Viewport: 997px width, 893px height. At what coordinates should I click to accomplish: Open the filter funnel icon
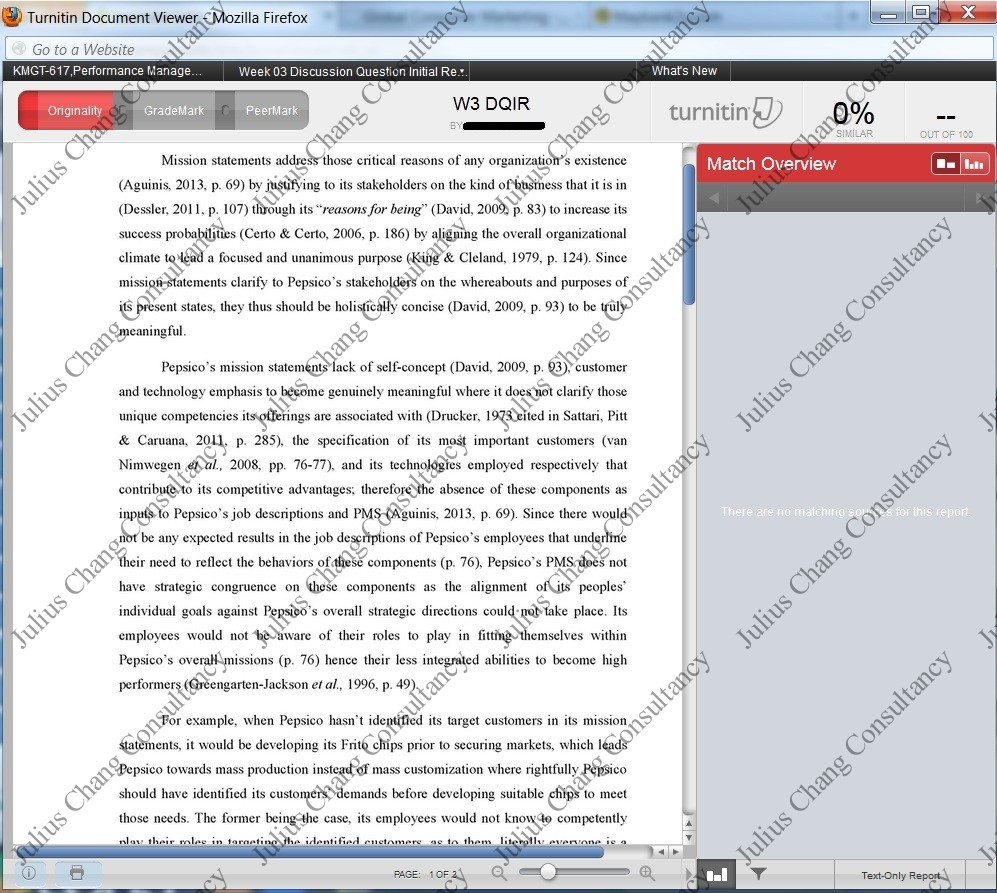(x=759, y=874)
